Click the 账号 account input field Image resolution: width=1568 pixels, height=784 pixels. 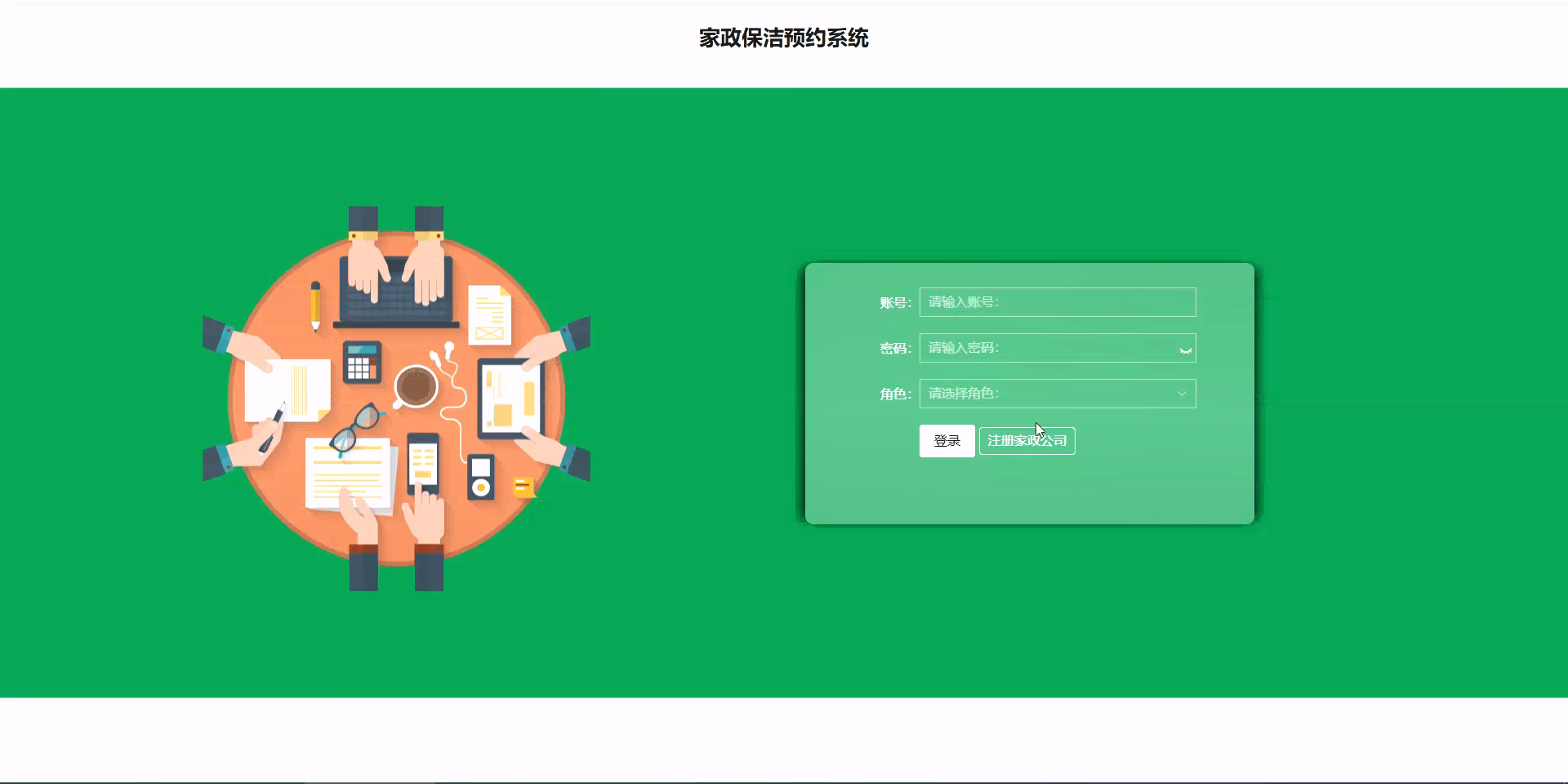pyautogui.click(x=1058, y=302)
